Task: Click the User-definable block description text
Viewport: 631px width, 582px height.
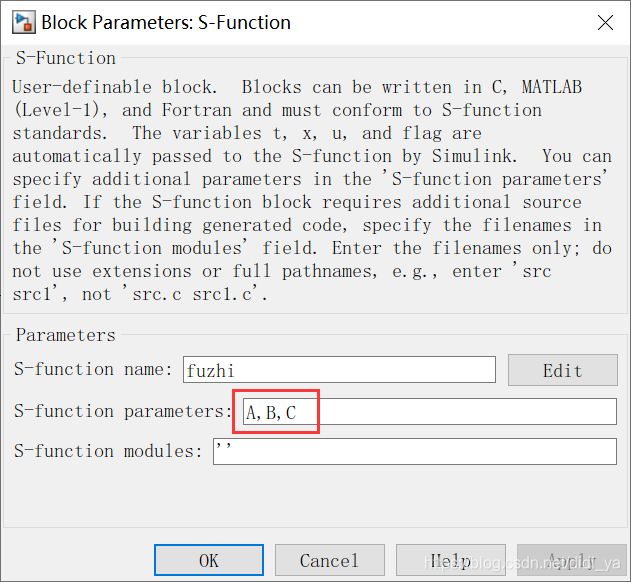Action: (x=312, y=190)
